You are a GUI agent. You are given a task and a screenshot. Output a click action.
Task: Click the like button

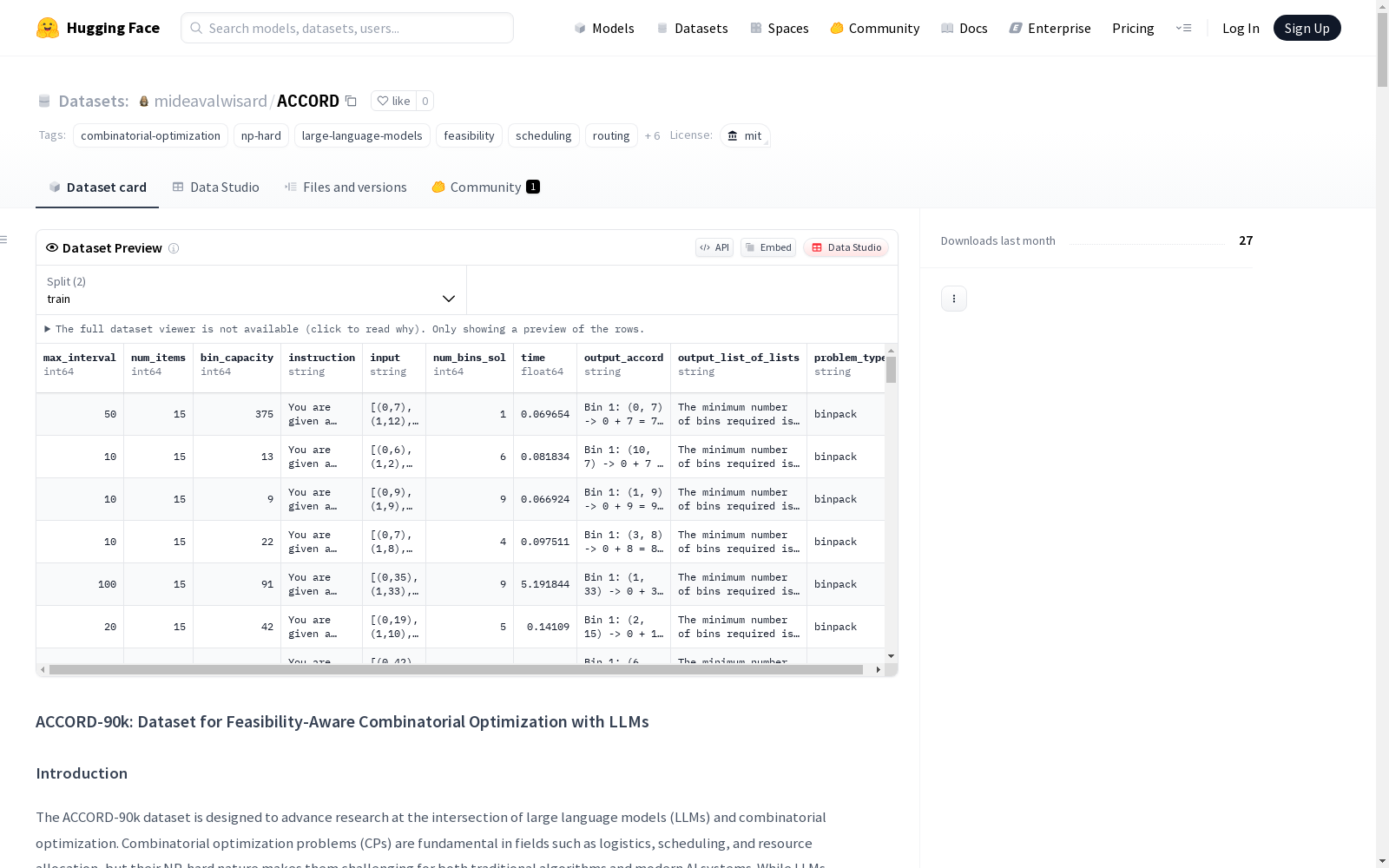click(x=393, y=101)
